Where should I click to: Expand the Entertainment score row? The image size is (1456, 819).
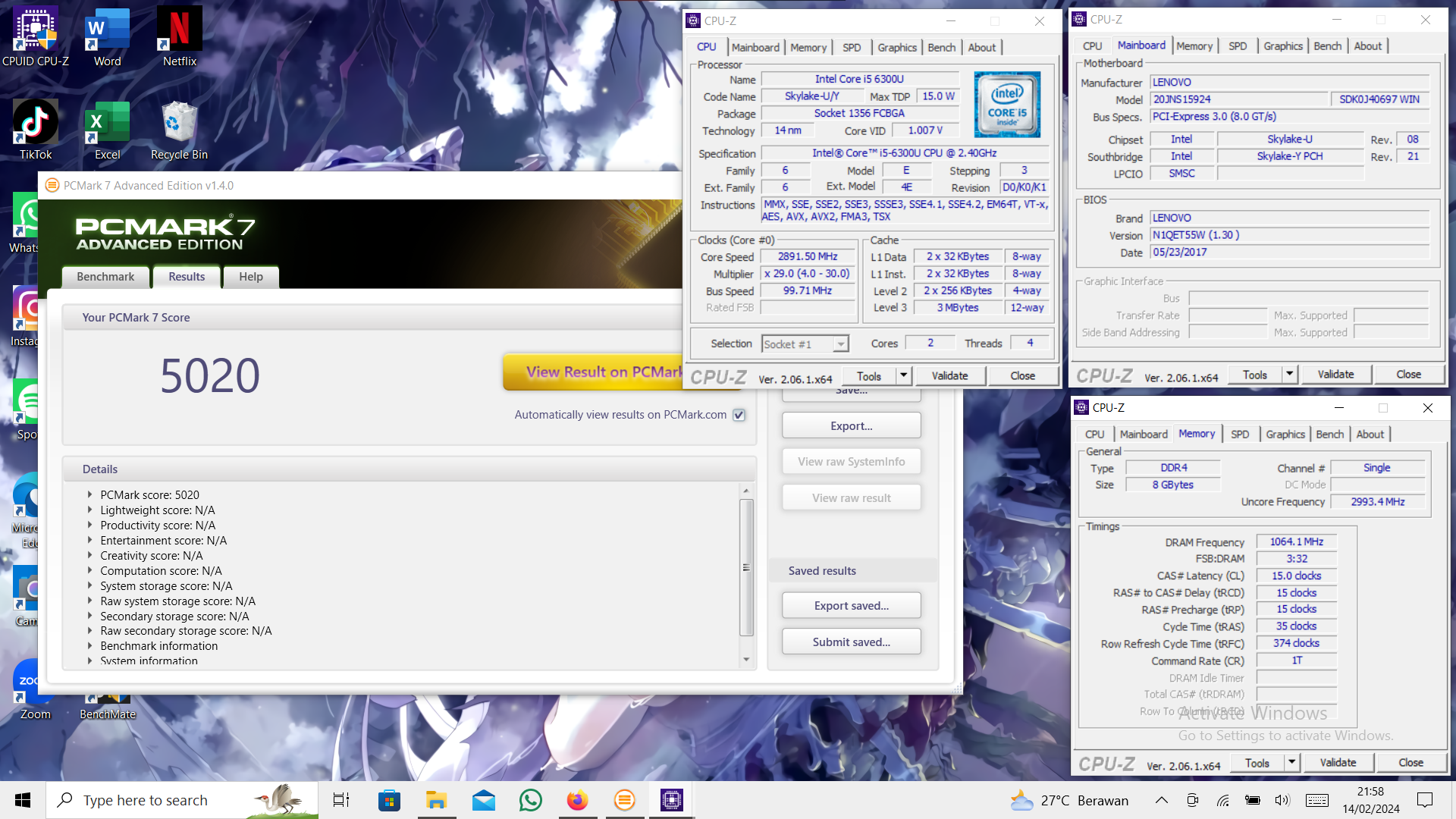[x=89, y=540]
